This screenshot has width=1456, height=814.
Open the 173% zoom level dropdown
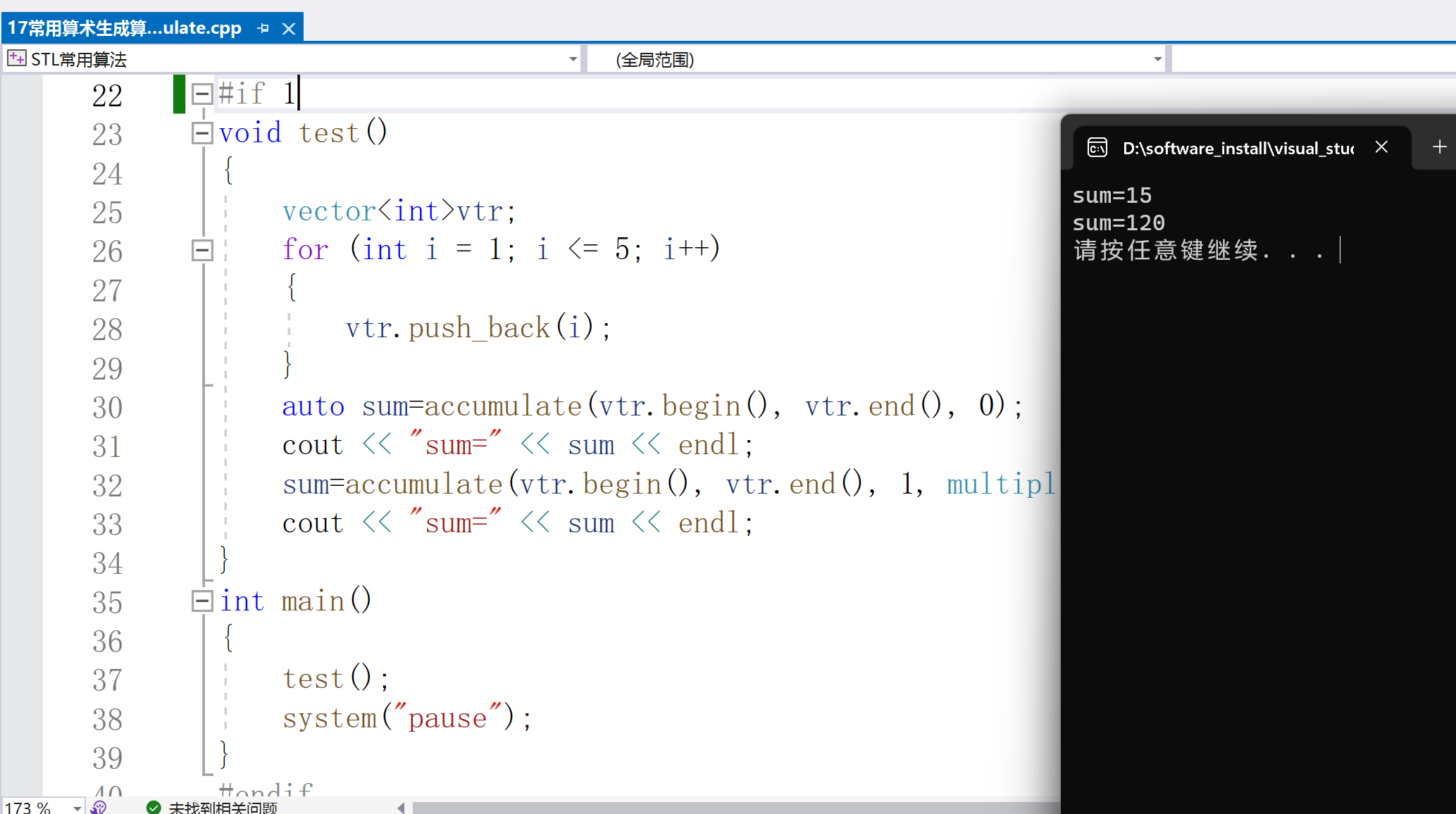76,807
